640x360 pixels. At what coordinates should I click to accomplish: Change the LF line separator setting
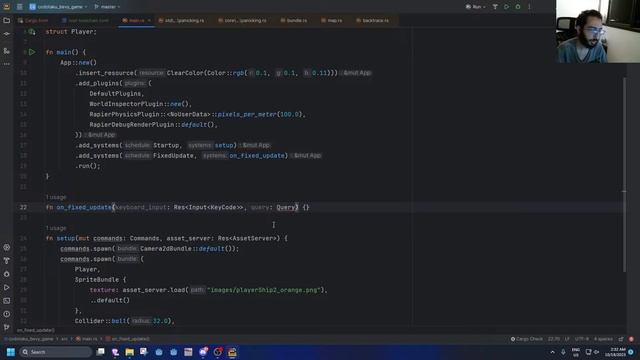(x=567, y=339)
